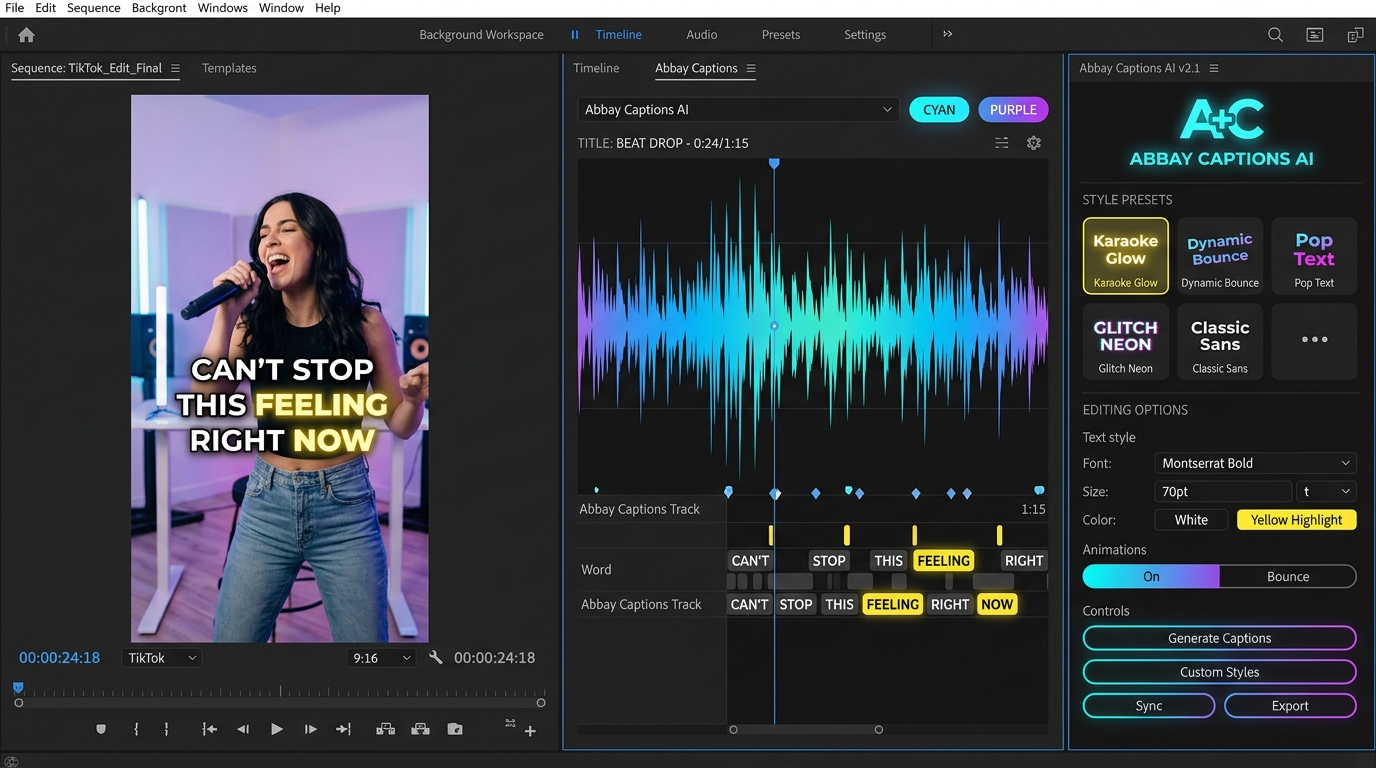1376x768 pixels.
Task: Click the Go to In point icon
Action: point(209,730)
